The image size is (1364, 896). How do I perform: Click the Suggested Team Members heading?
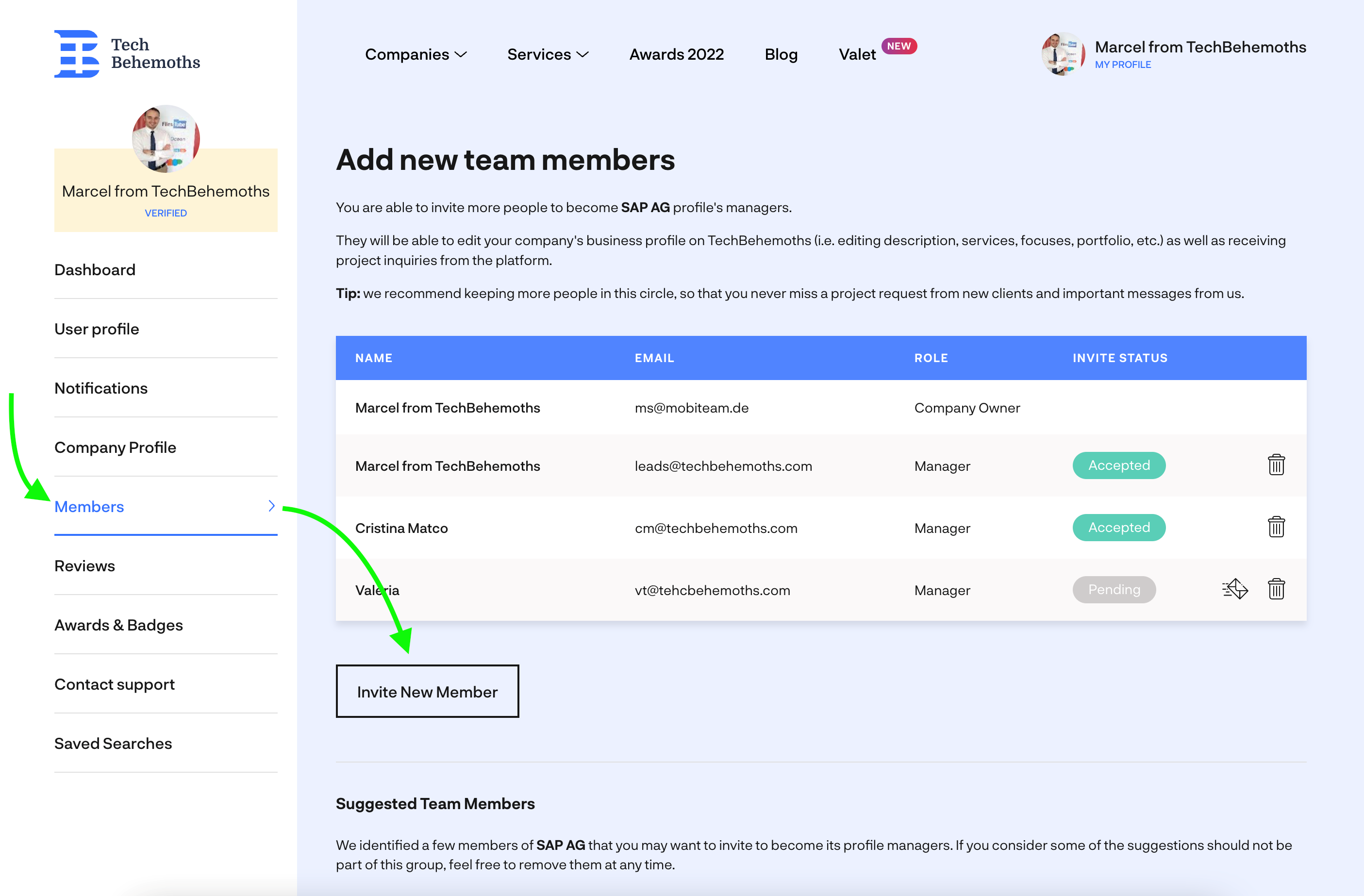click(x=435, y=803)
